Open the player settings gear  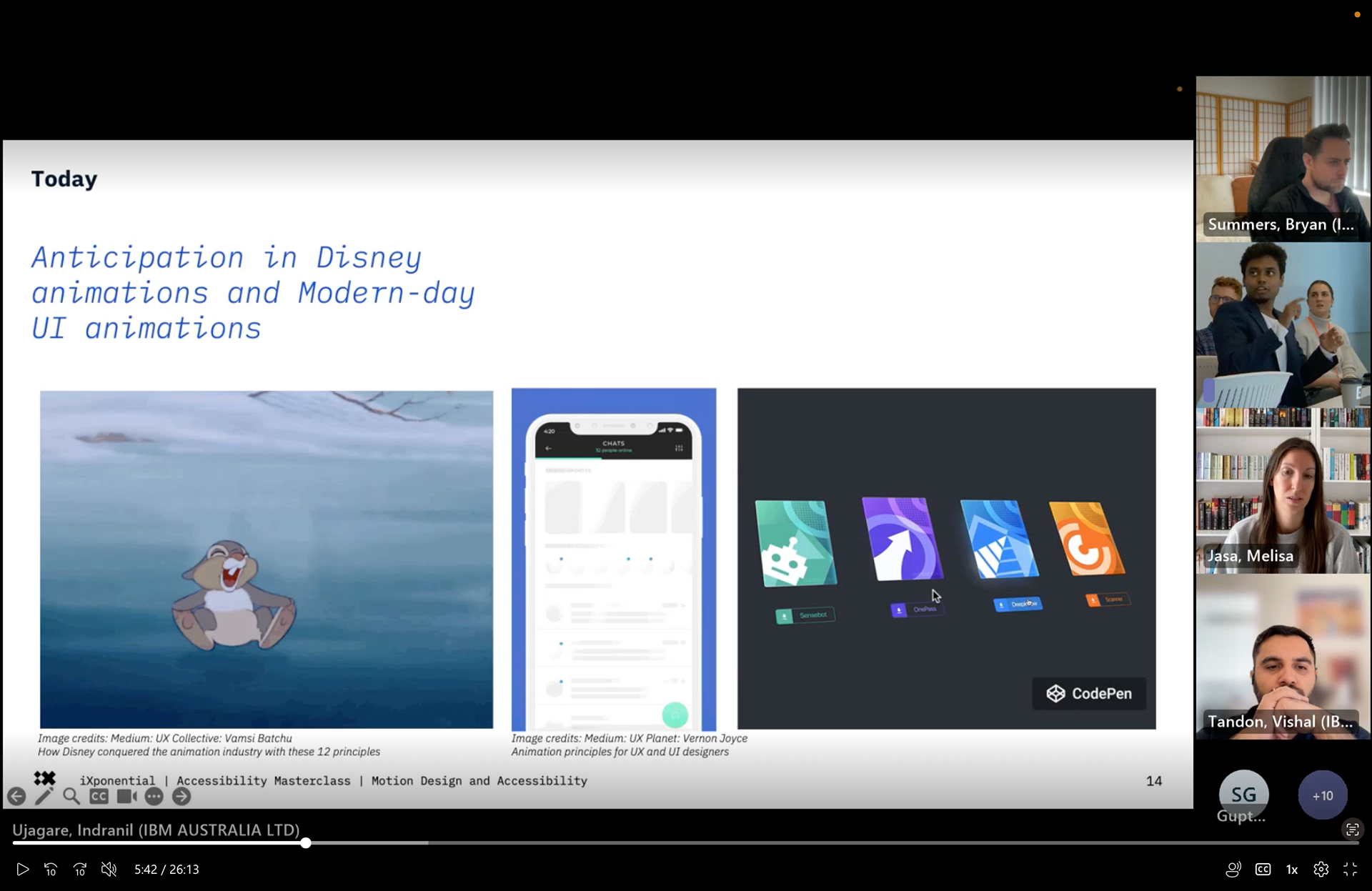tap(1321, 870)
